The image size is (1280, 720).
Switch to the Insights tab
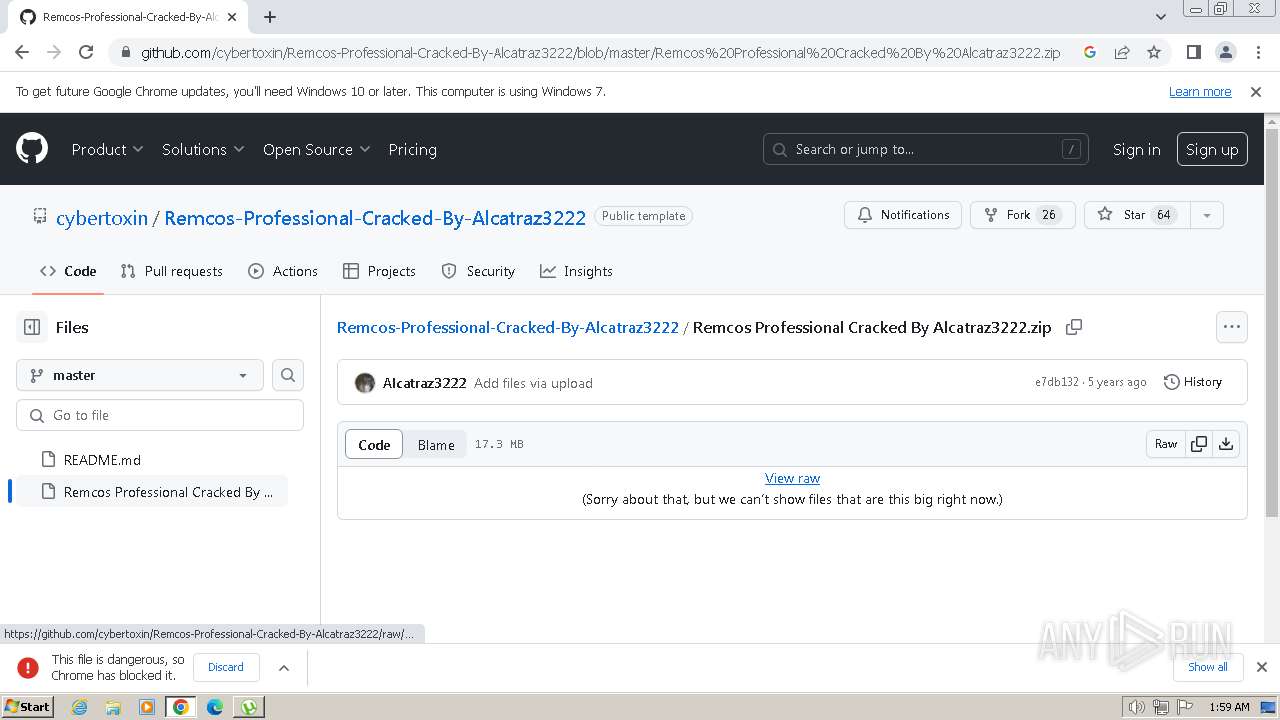click(576, 271)
